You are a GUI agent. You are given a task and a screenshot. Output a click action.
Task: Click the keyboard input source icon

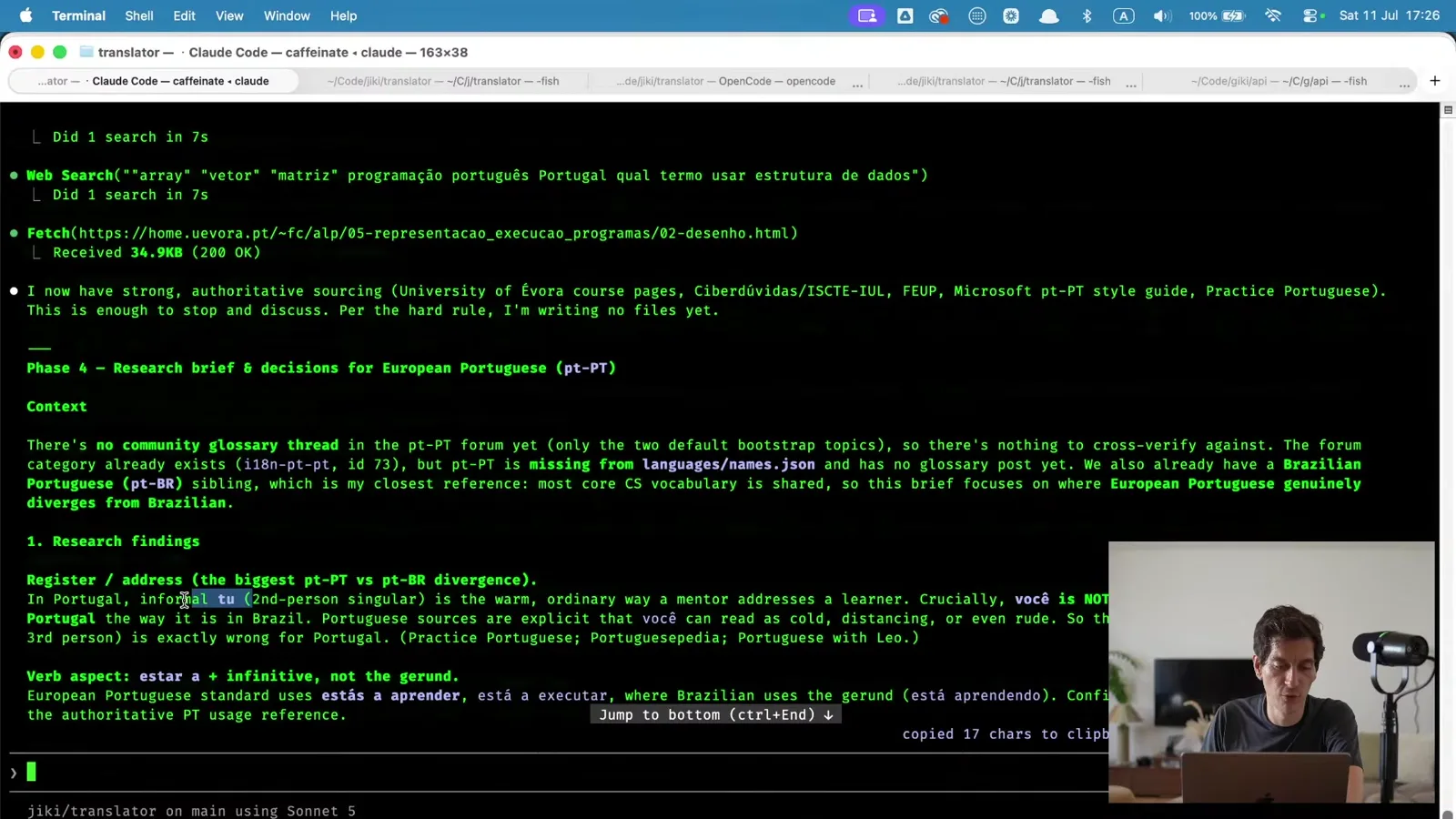(x=1124, y=15)
